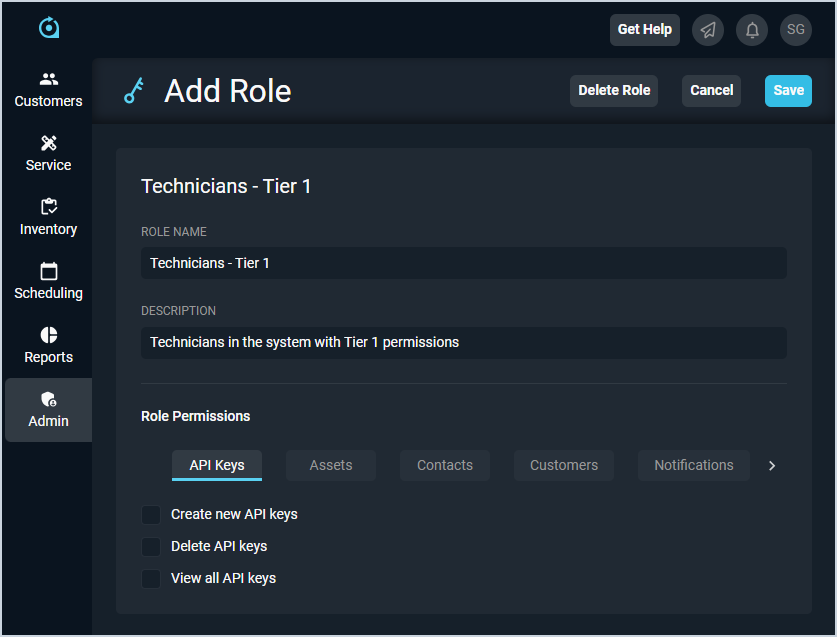The width and height of the screenshot is (837, 637).
Task: Open Reports section in sidebar
Action: [x=48, y=345]
